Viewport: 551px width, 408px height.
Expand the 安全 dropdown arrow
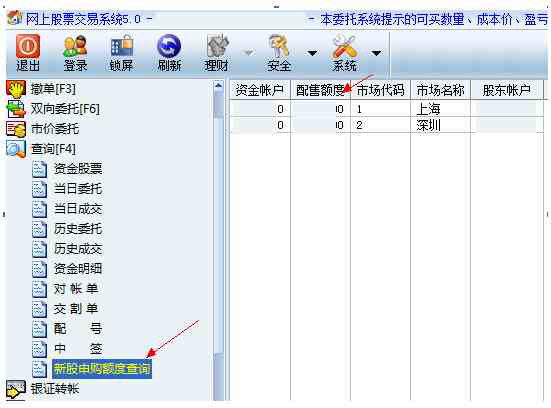pyautogui.click(x=312, y=53)
